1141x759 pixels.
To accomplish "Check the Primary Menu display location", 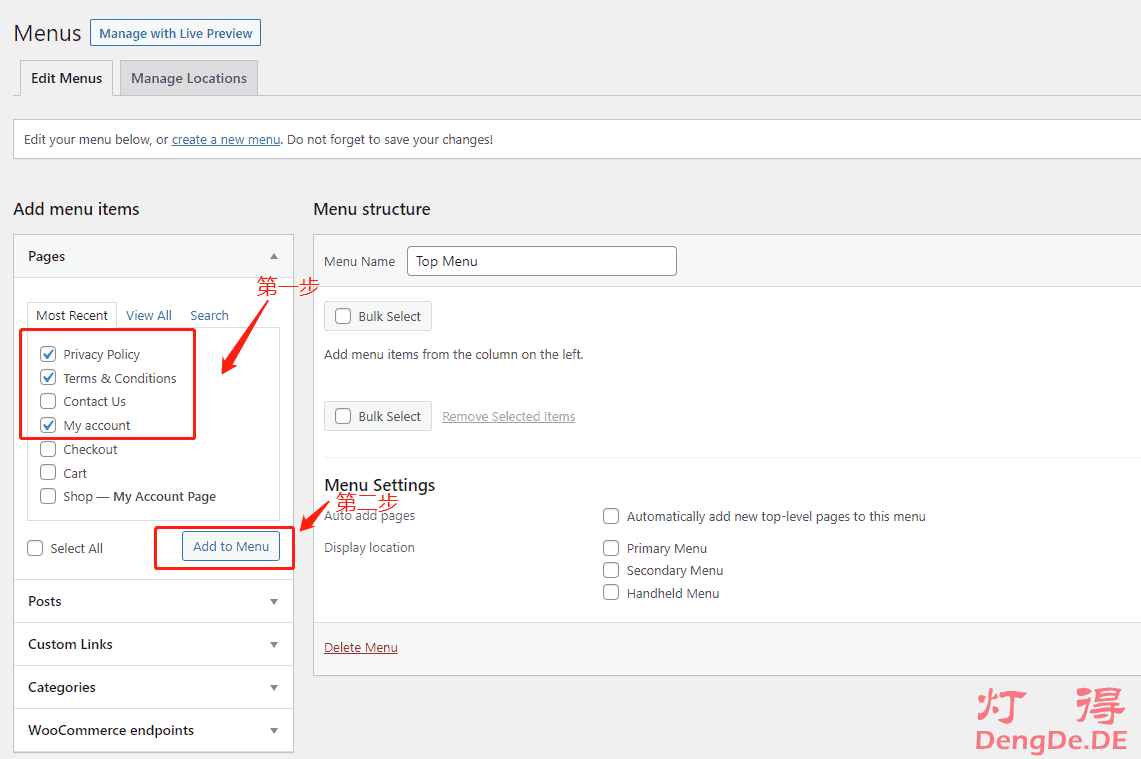I will [x=611, y=548].
